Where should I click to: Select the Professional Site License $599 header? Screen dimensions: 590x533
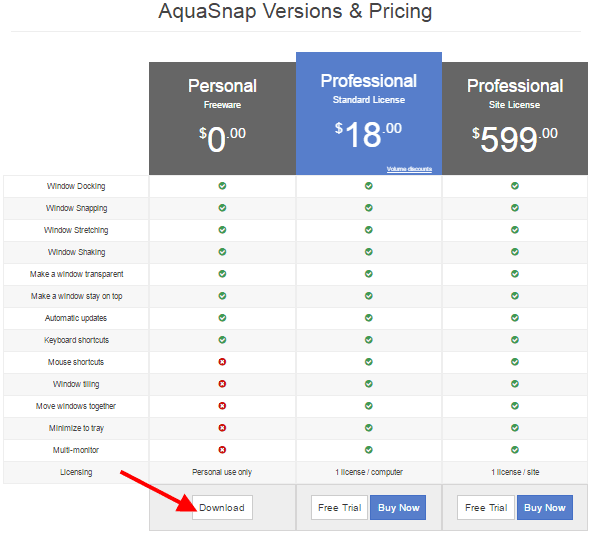pyautogui.click(x=515, y=118)
